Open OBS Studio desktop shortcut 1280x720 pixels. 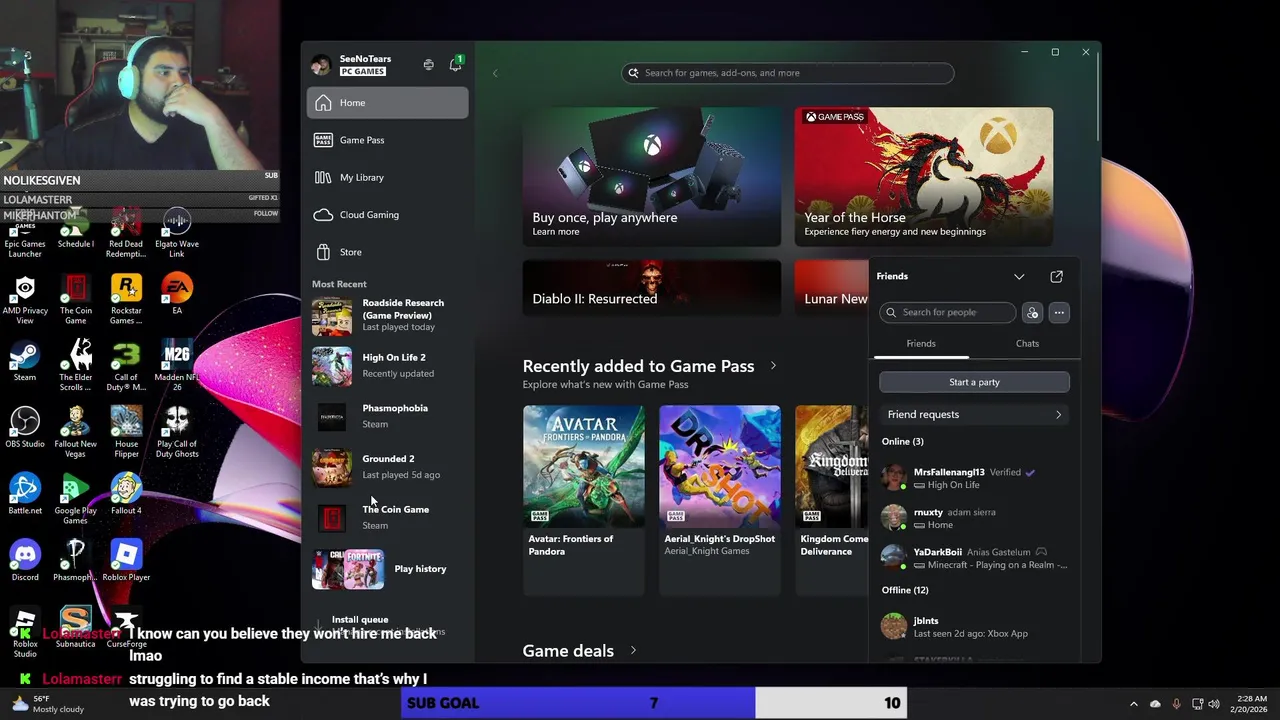point(25,428)
